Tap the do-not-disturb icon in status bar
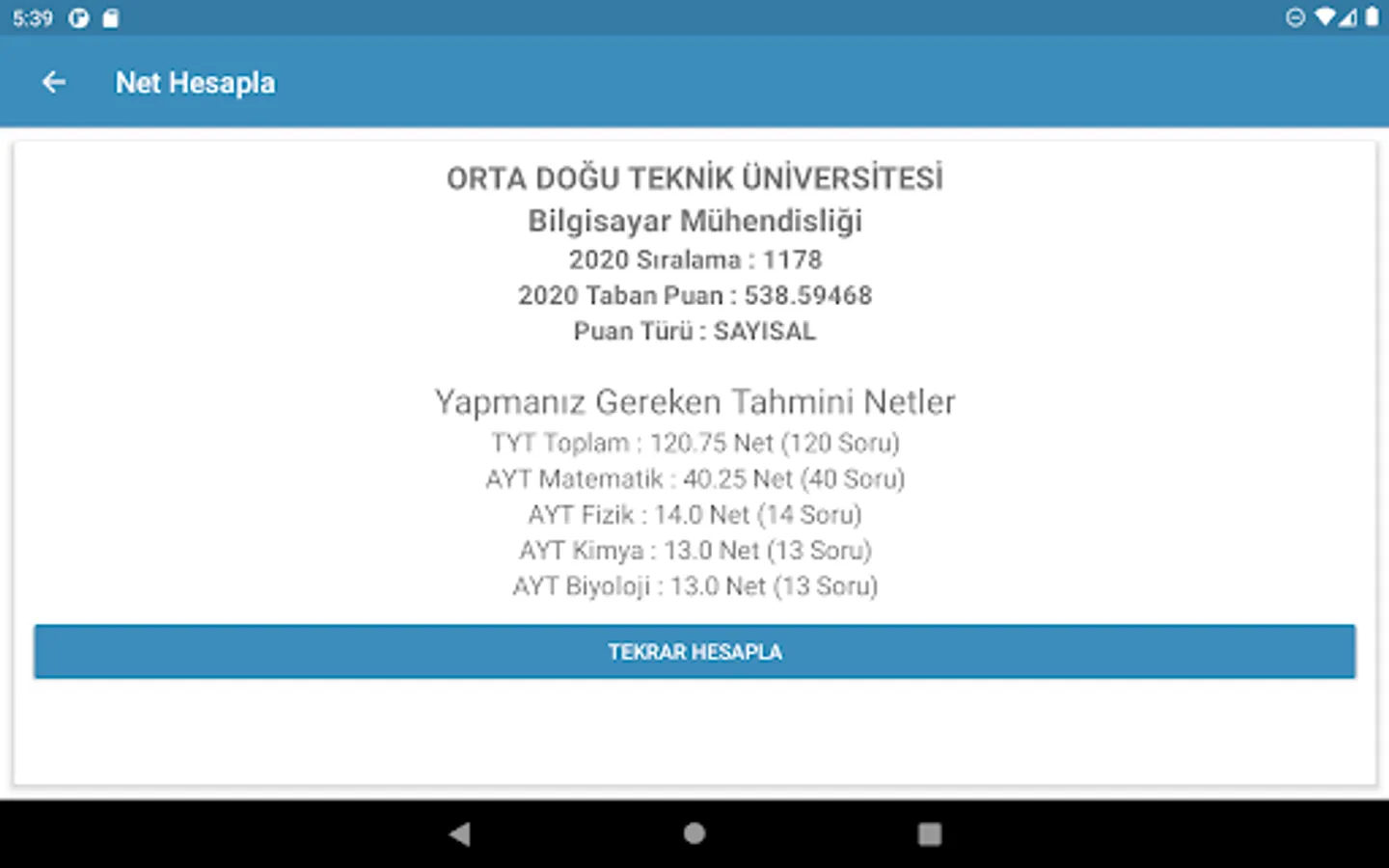1389x868 pixels. pos(1295,17)
